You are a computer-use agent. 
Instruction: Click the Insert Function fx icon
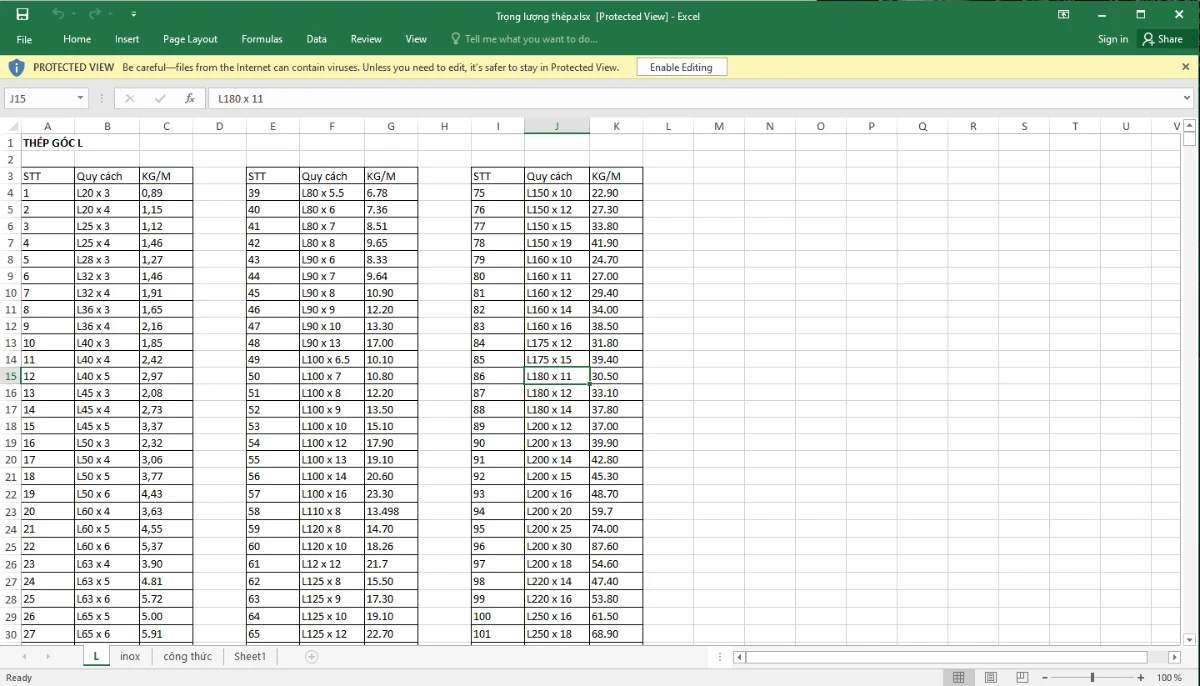[190, 98]
